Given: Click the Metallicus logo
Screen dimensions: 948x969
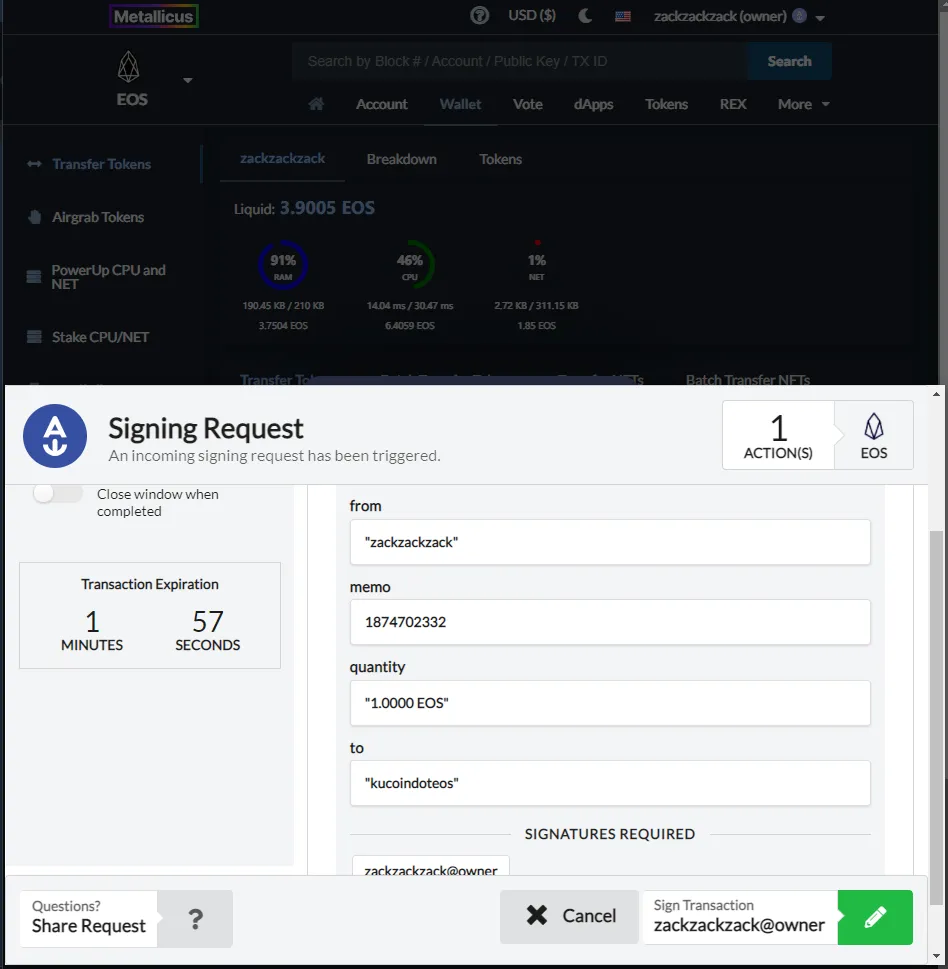Looking at the screenshot, I should (x=154, y=16).
